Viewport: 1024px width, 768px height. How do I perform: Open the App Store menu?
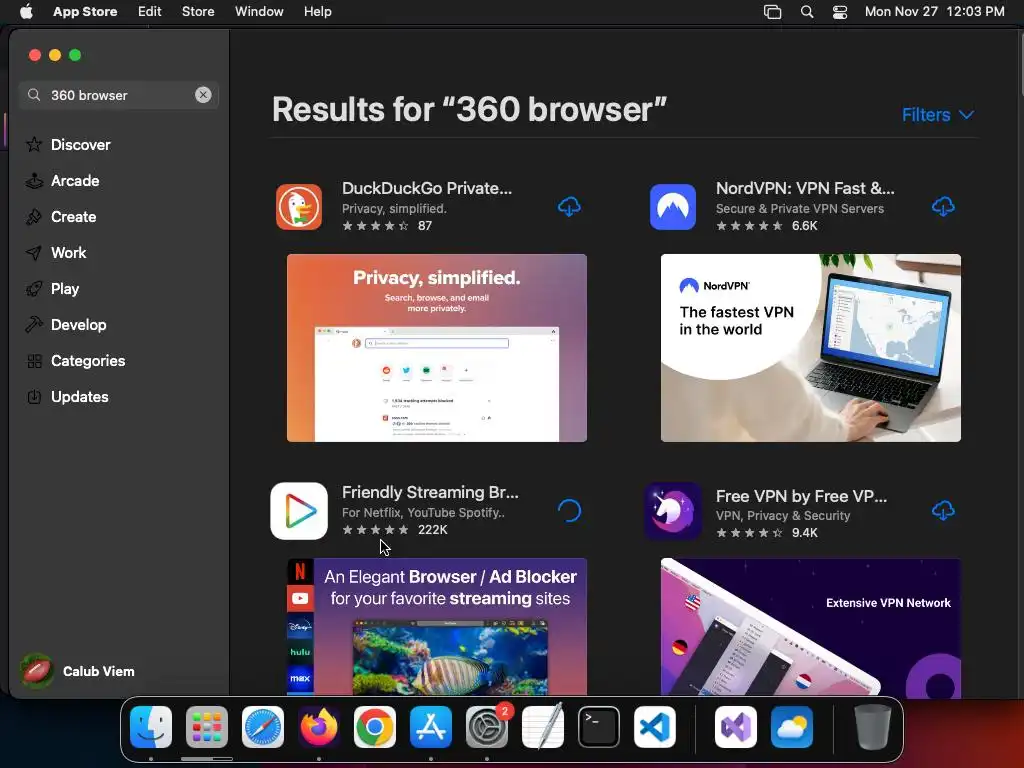[85, 11]
